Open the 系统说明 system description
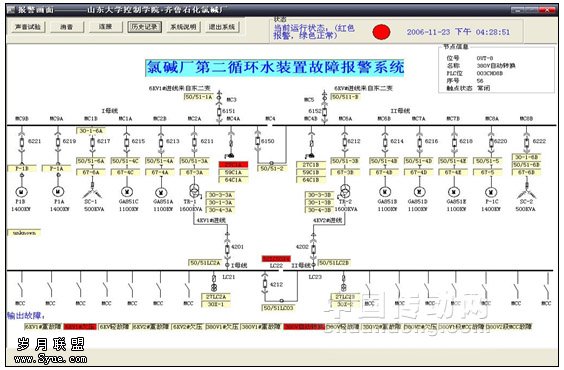The width and height of the screenshot is (564, 370). 183,27
